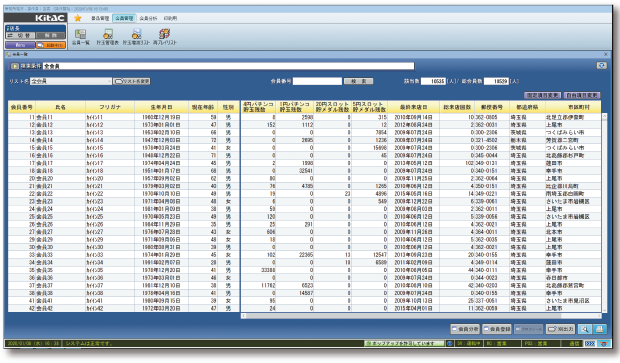620x363 pixels.
Task: Select row with 会員42
Action: [x=304, y=308]
